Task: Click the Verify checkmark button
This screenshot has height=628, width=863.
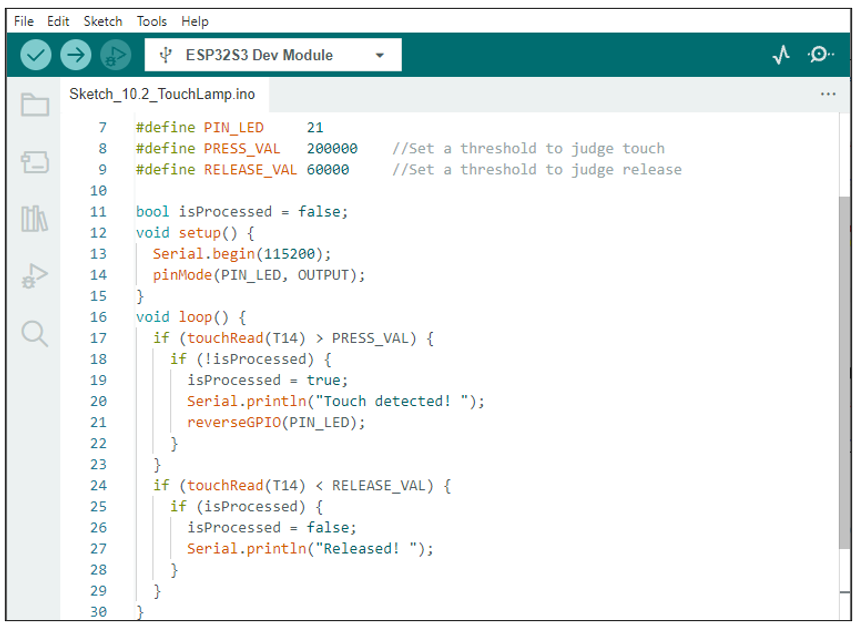Action: pyautogui.click(x=36, y=55)
